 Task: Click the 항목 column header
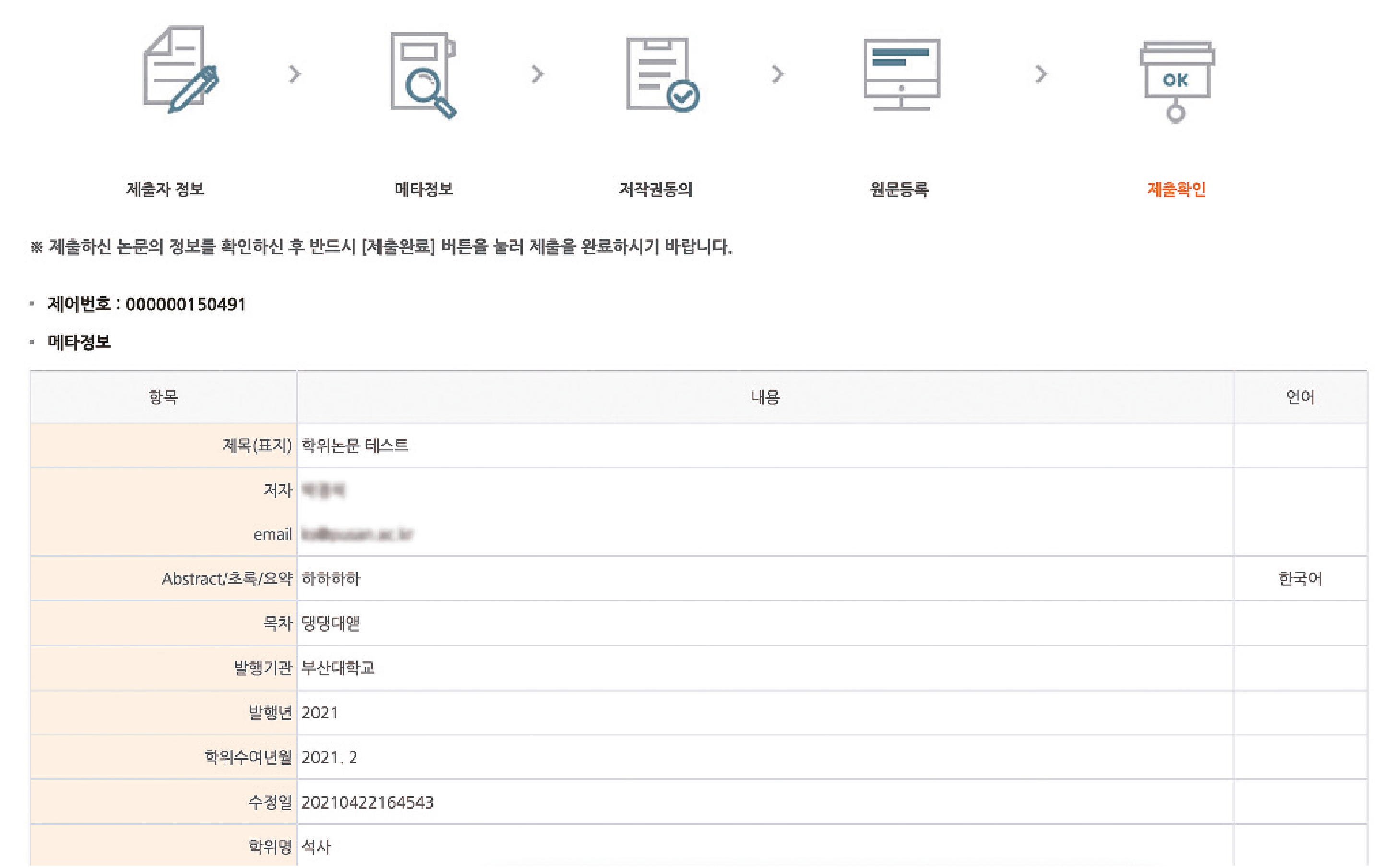[163, 397]
